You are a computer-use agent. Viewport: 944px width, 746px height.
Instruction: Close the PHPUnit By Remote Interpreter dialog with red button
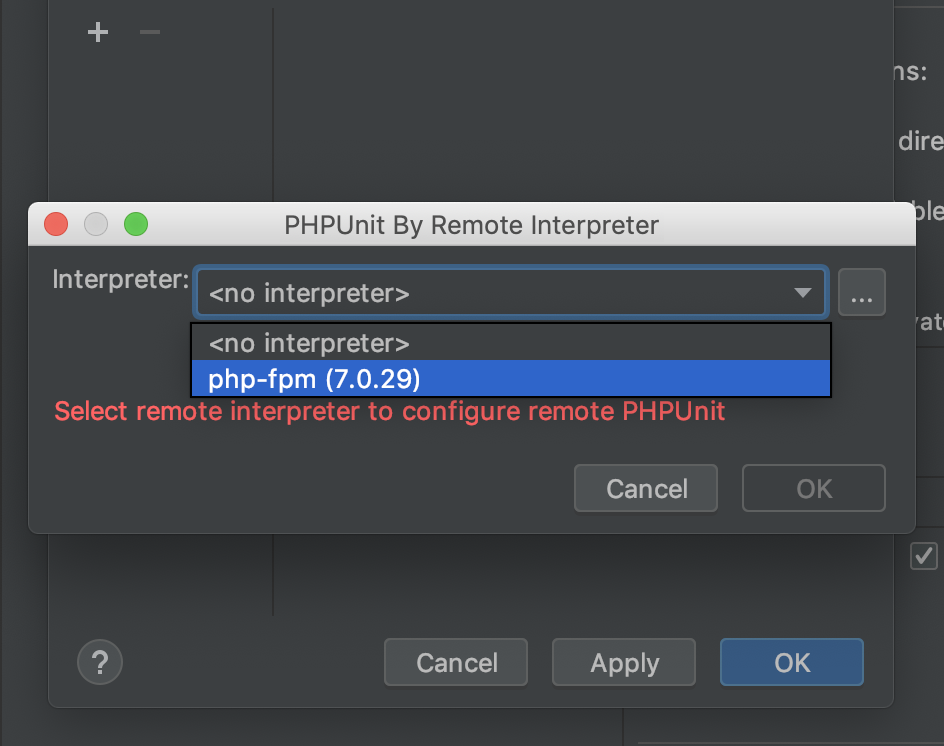pyautogui.click(x=56, y=225)
